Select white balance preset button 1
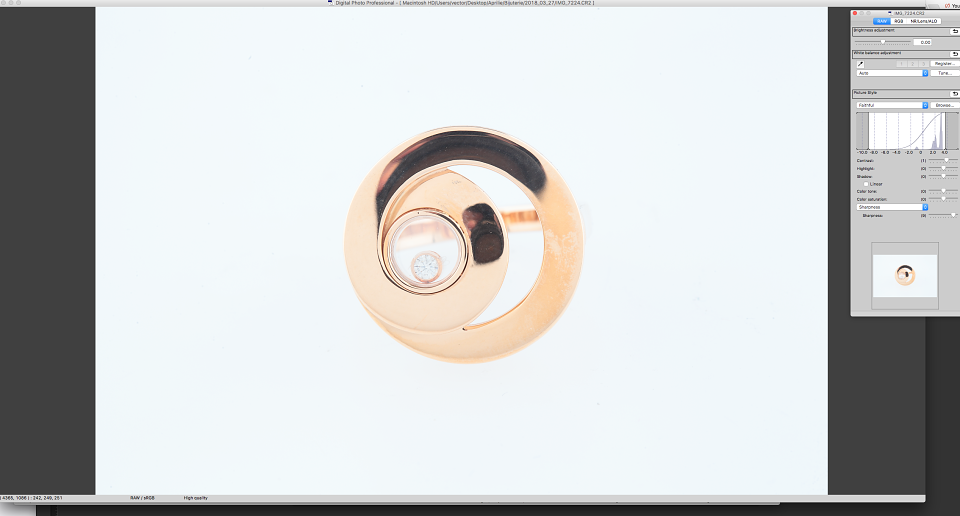 coord(901,64)
